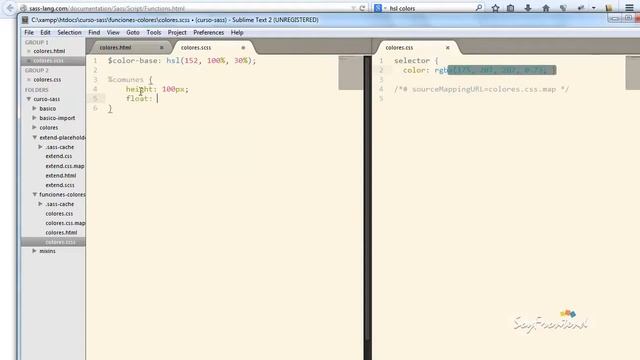Image resolution: width=640 pixels, height=360 pixels.
Task: Expand the basico-import folder
Action: [34, 118]
